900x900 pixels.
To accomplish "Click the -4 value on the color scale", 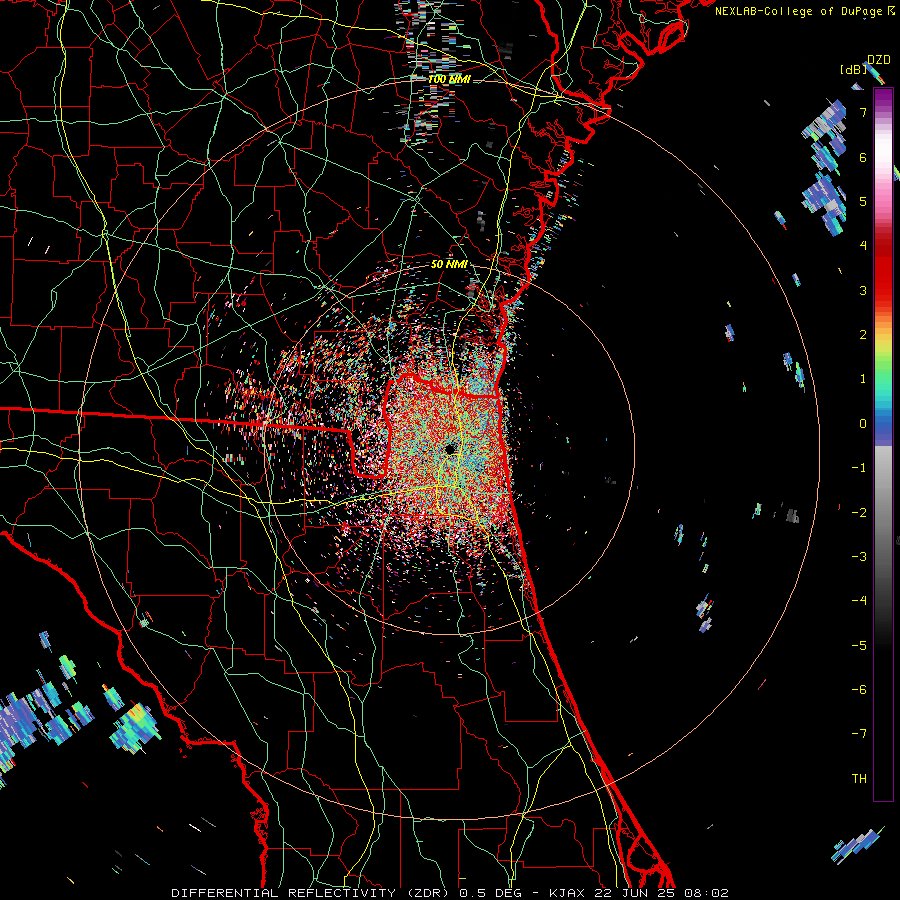I will coord(859,601).
